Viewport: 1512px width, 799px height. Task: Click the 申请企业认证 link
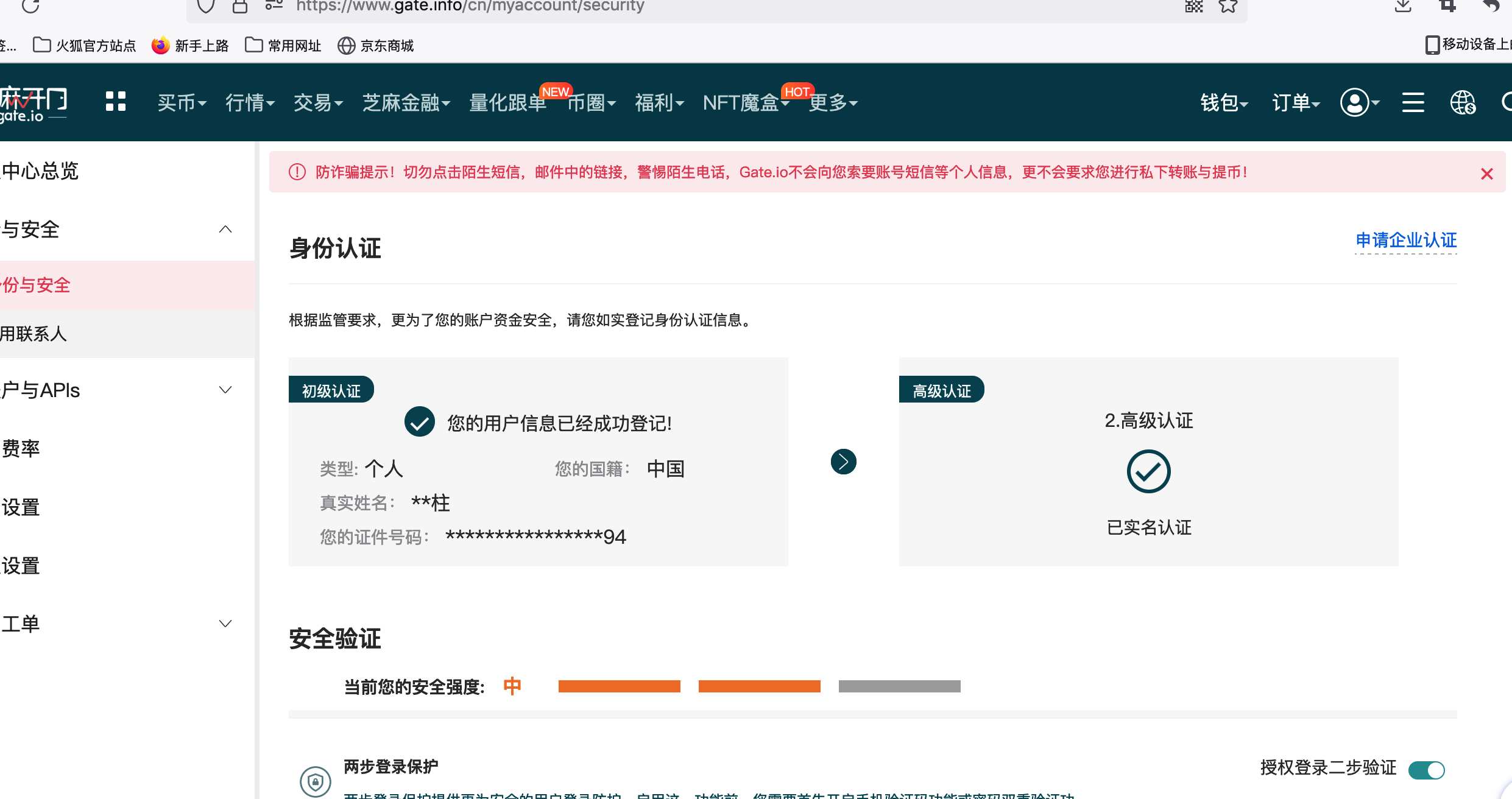(1406, 241)
